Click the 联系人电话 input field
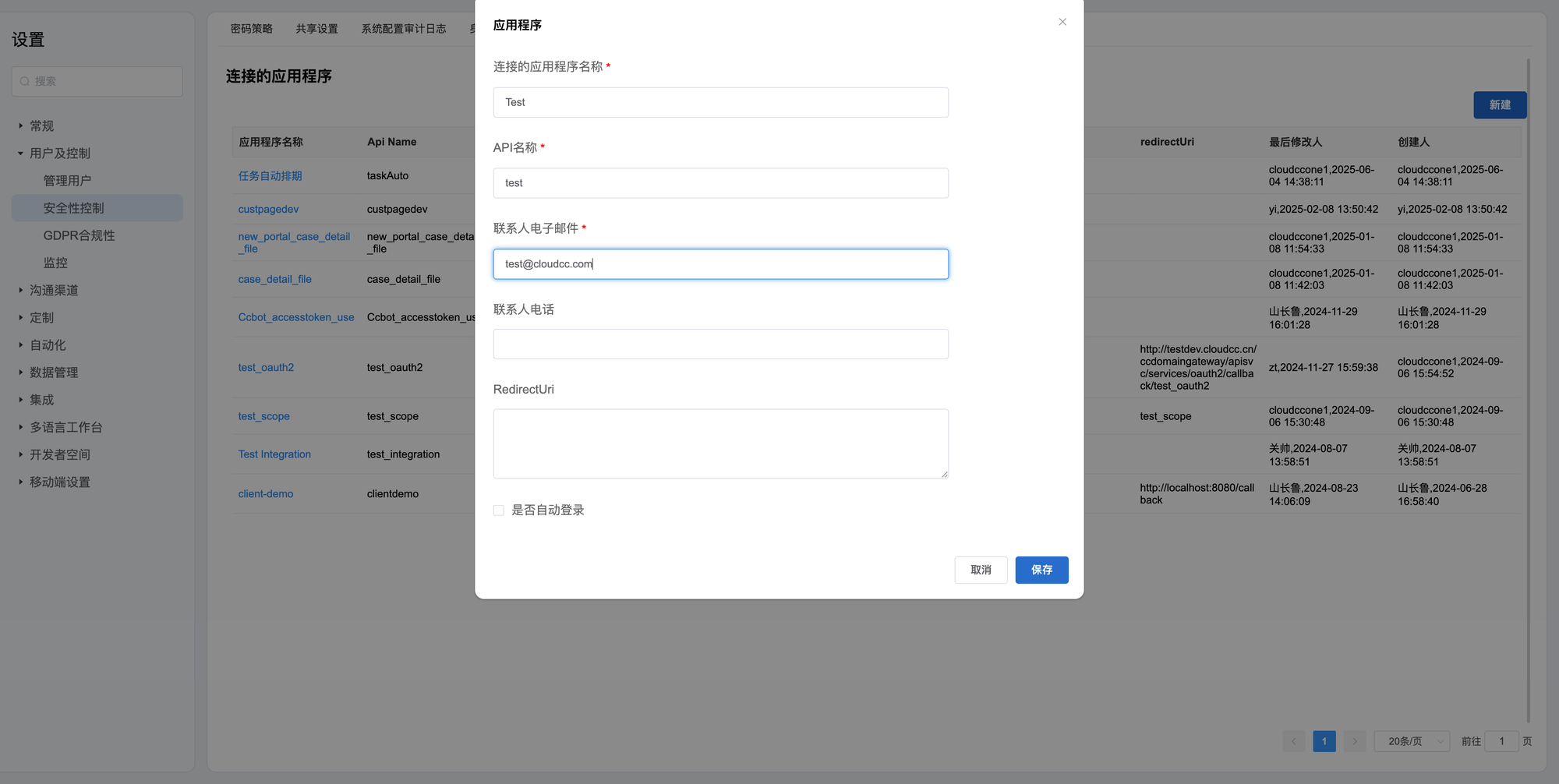 pyautogui.click(x=720, y=344)
